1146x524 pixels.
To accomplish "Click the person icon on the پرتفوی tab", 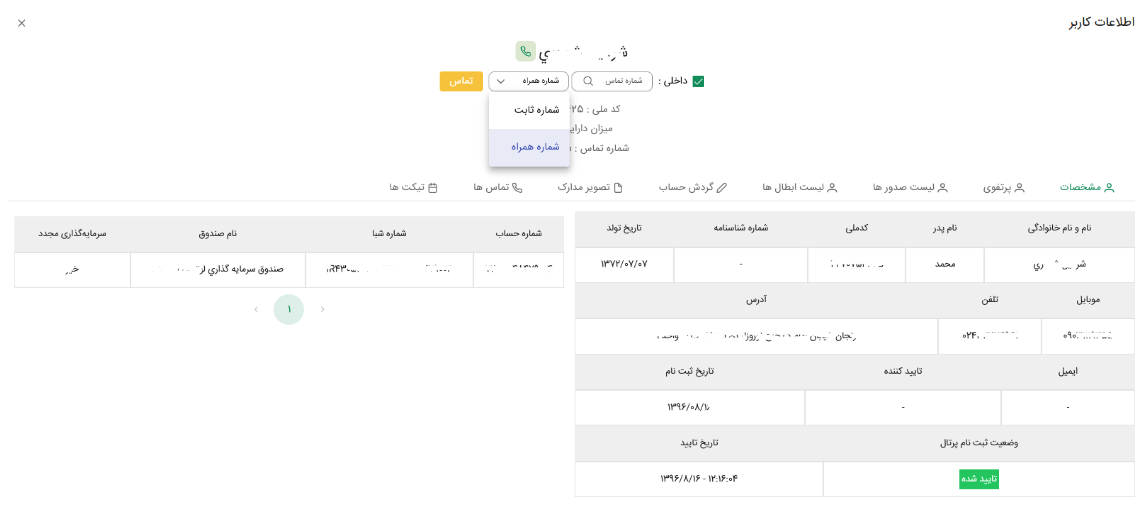I will click(x=1019, y=187).
